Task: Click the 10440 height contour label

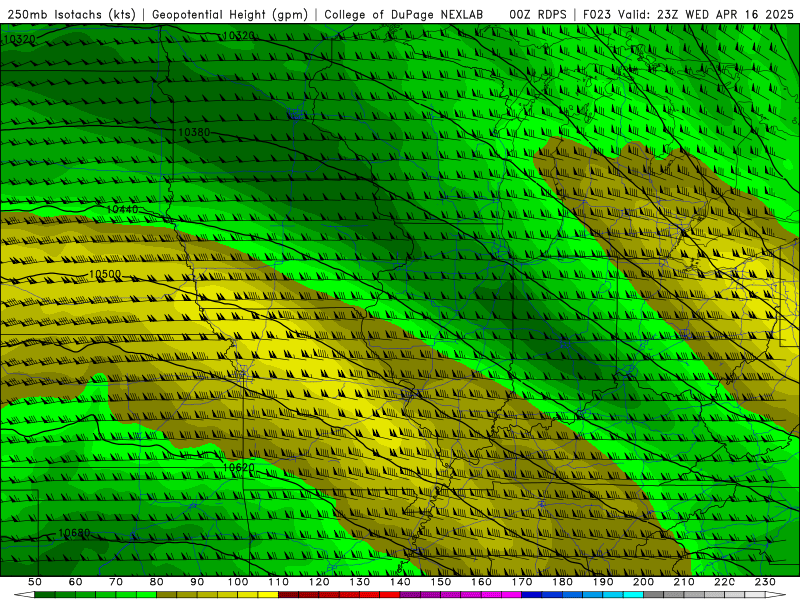Action: click(122, 210)
